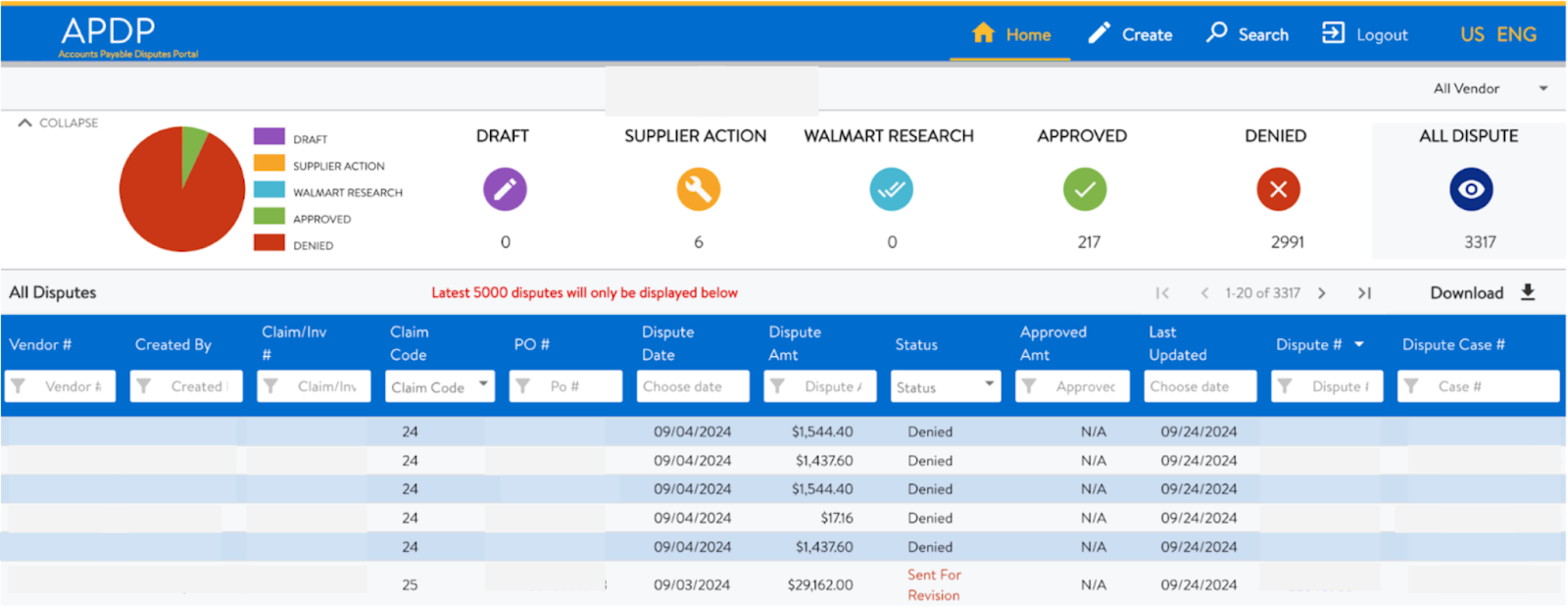Sort by the Dispute # column arrow
1568x608 pixels.
(1359, 344)
